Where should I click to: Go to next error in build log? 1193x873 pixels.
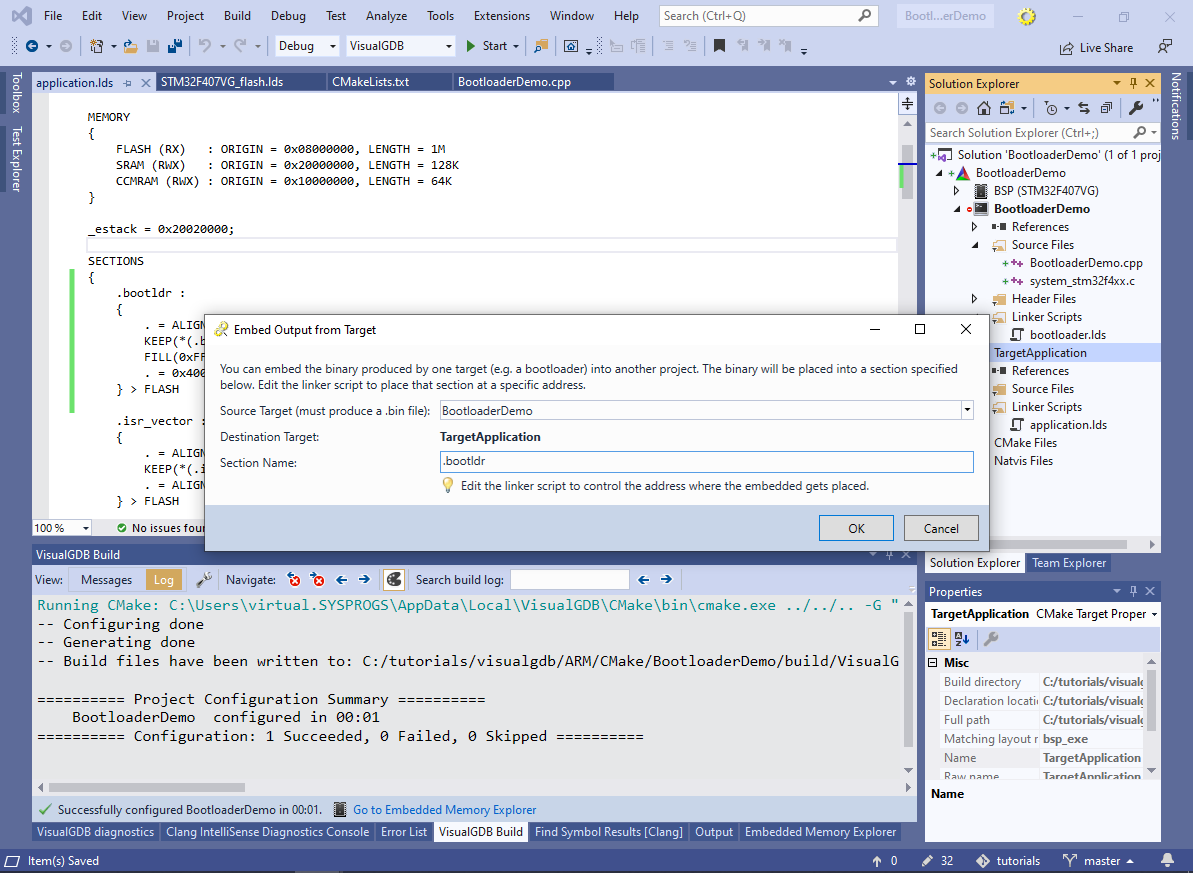tap(318, 580)
